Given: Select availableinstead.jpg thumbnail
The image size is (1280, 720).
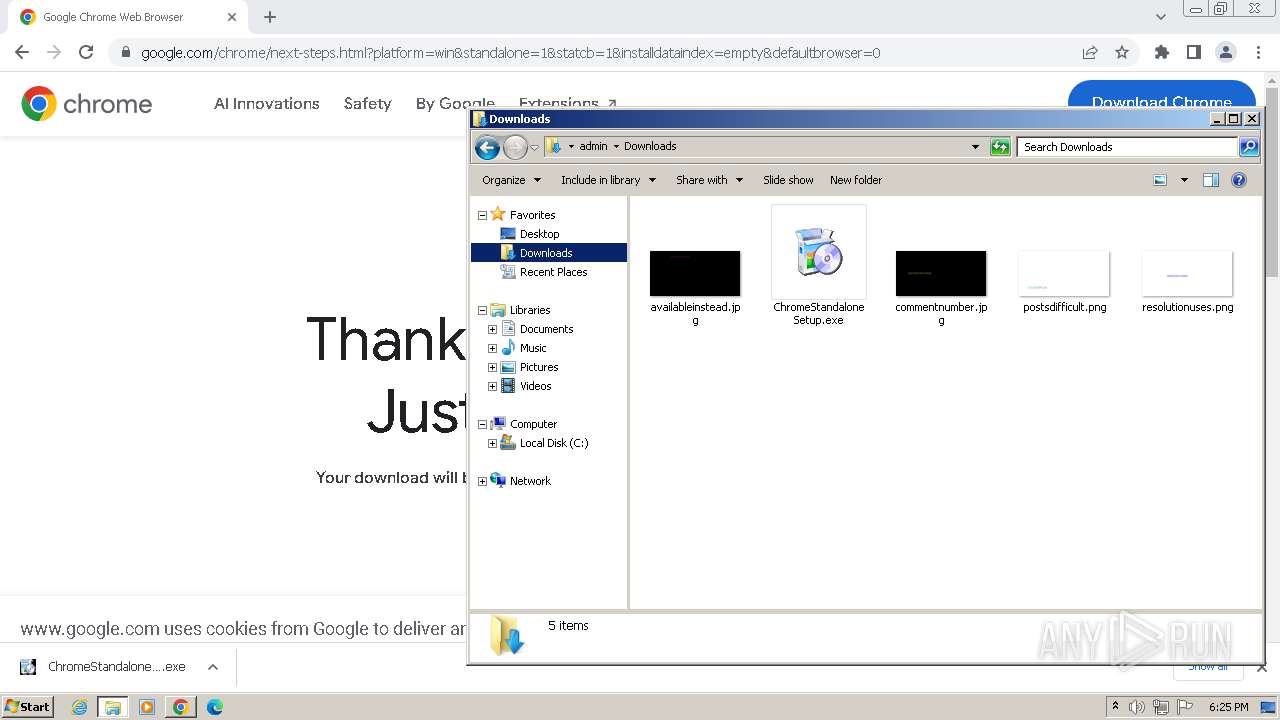Looking at the screenshot, I should (695, 273).
